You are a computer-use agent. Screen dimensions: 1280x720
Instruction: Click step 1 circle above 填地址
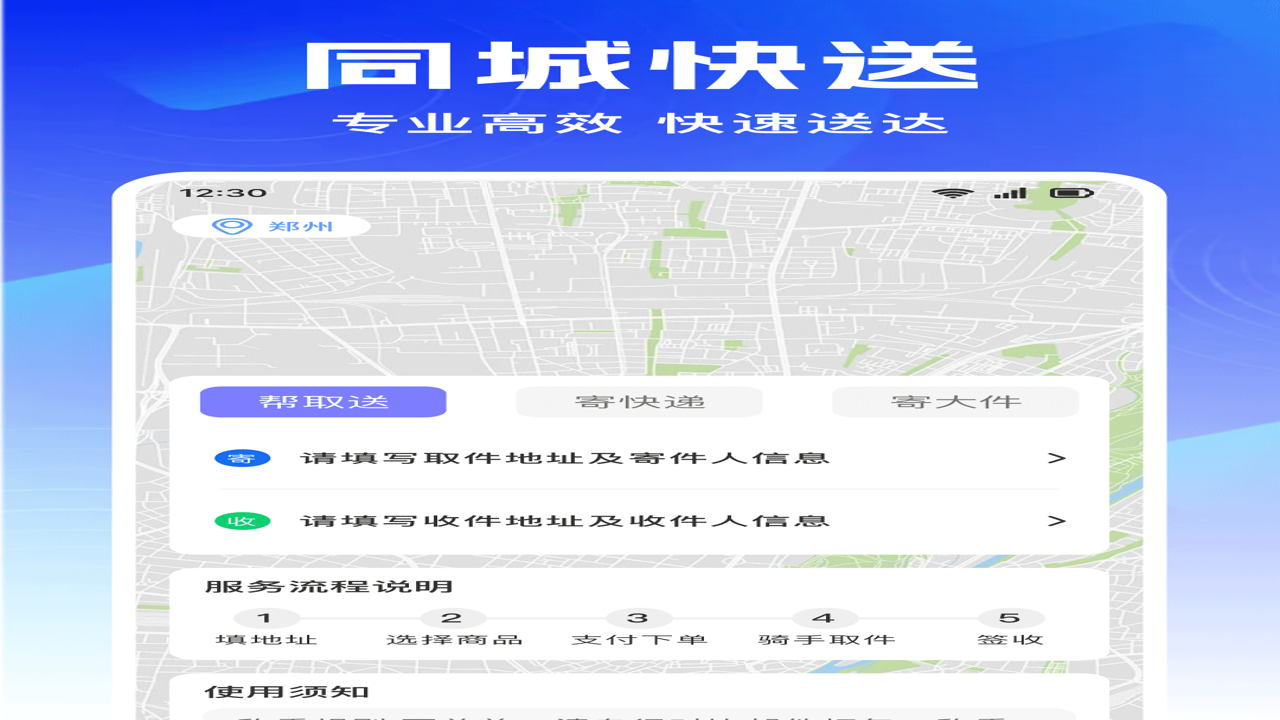265,618
